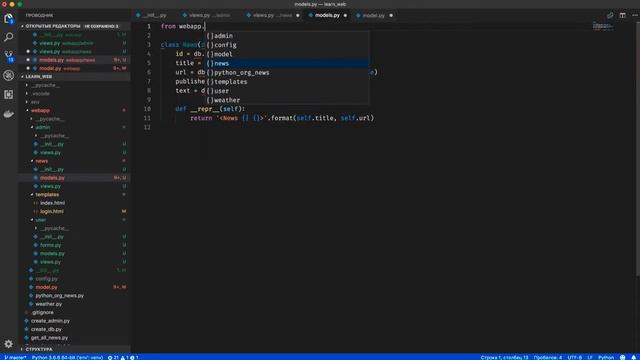Open index.html in the templates folder
Screen dimensions: 640x360
pyautogui.click(x=75, y=203)
